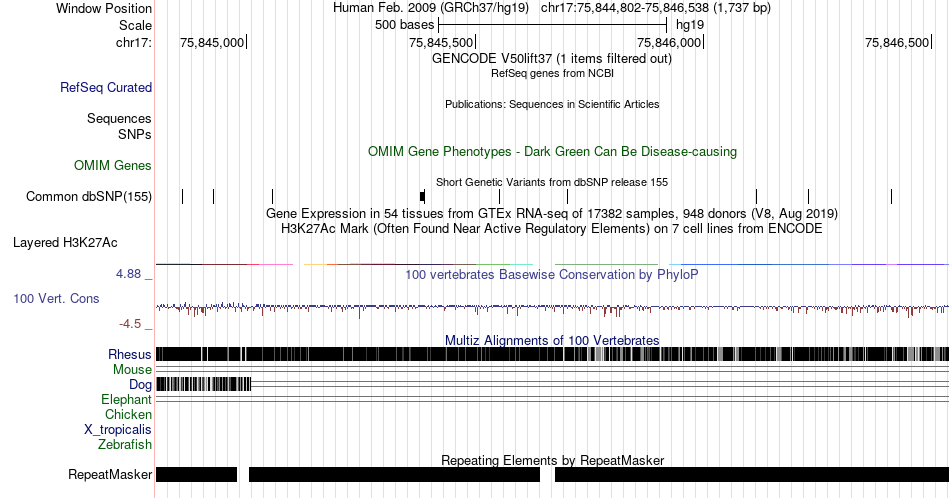Open RefSeq genes from NCBI title
This screenshot has width=950, height=498.
tap(552, 73)
